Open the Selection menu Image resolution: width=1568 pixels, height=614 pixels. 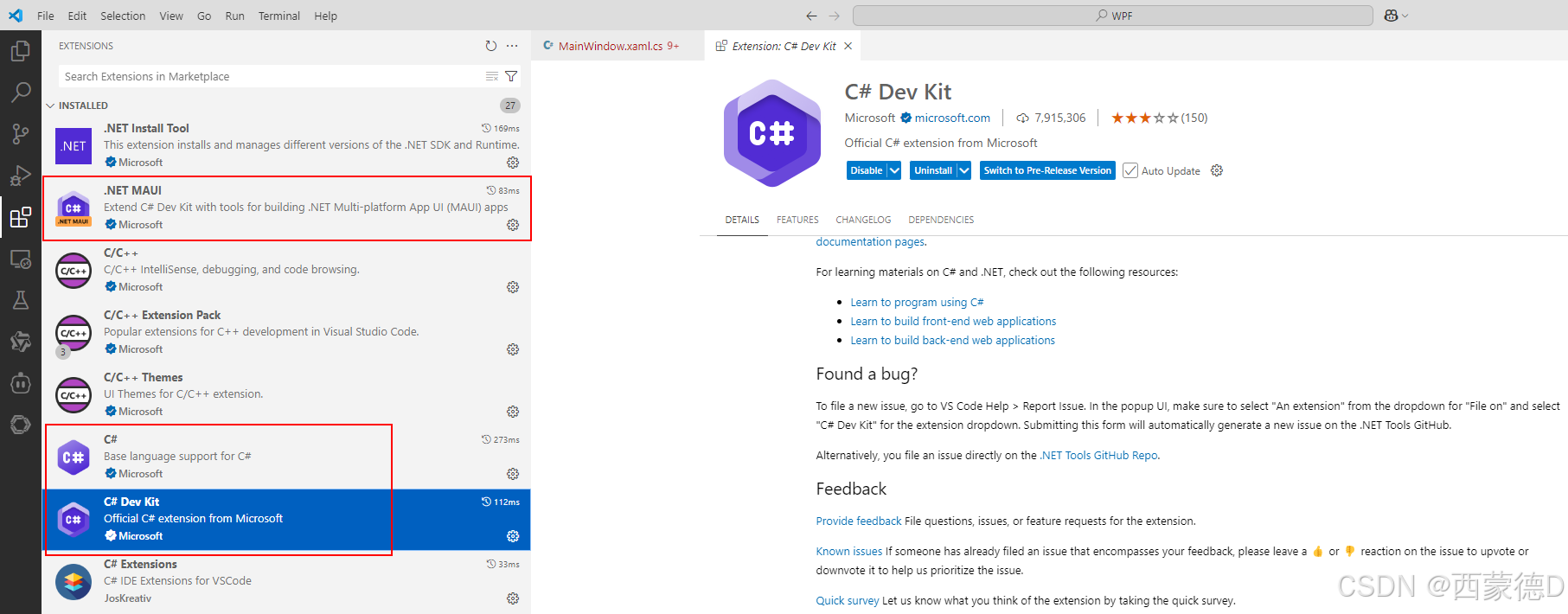pos(123,16)
